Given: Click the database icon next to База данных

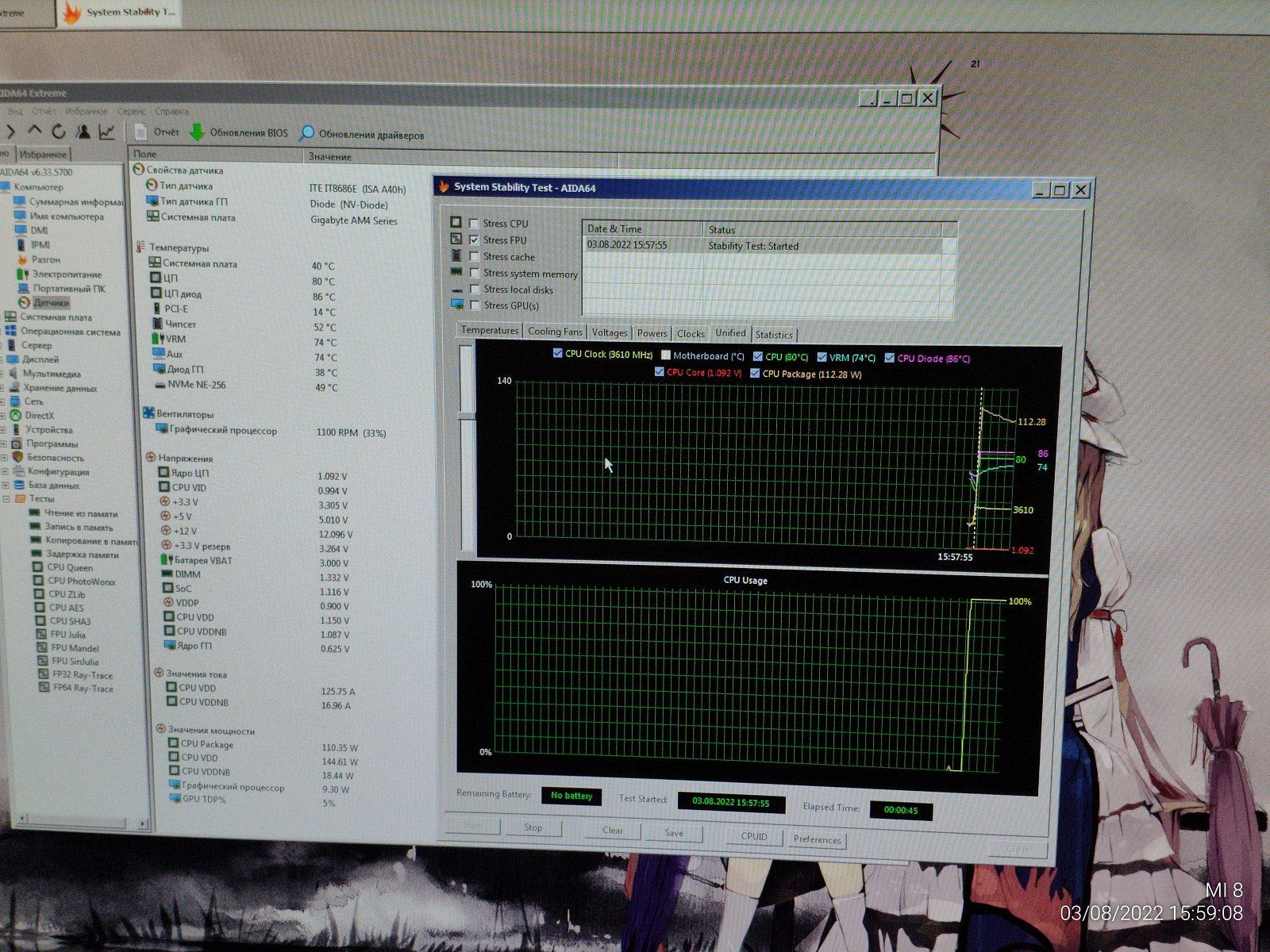Looking at the screenshot, I should pyautogui.click(x=19, y=485).
